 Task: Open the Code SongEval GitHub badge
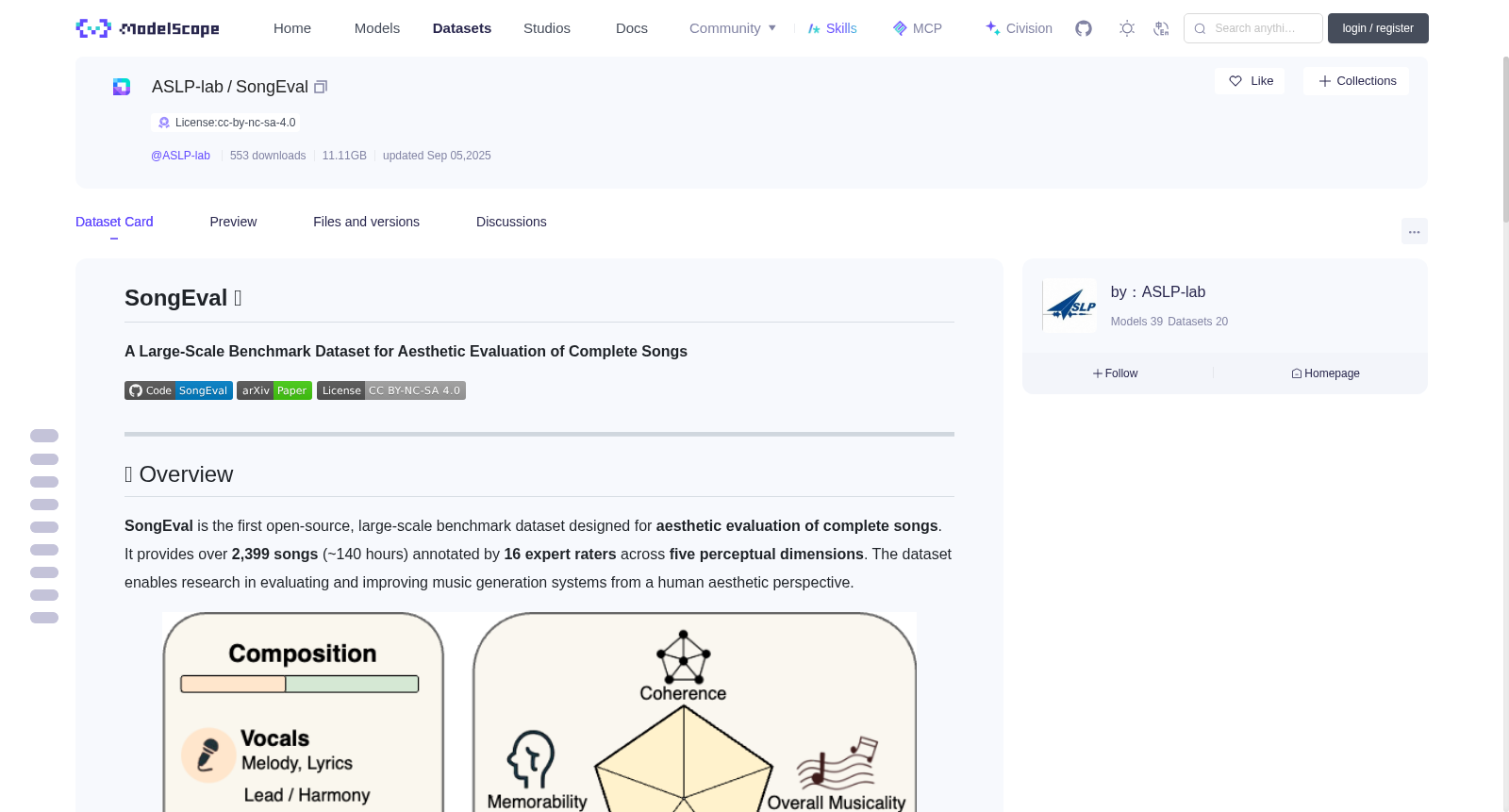coord(178,390)
